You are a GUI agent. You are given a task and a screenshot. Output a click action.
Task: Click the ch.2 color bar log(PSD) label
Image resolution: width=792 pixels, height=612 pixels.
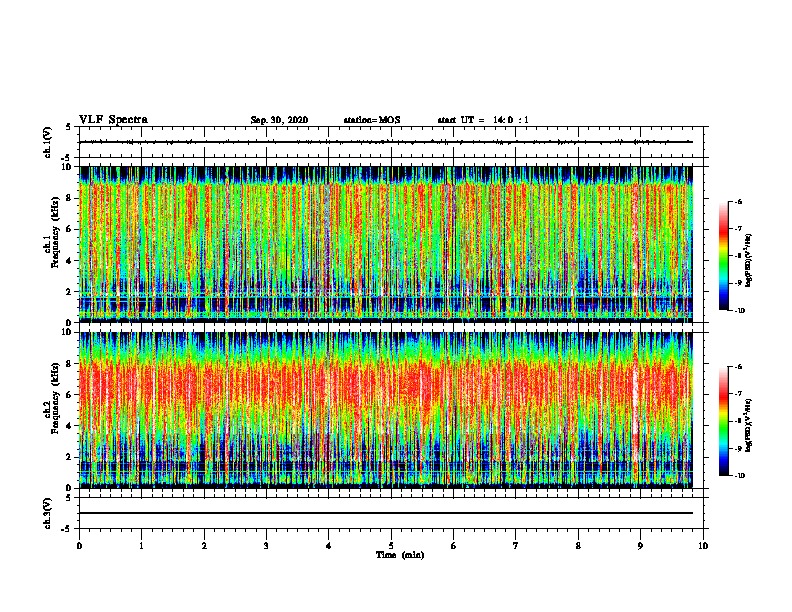748,425
